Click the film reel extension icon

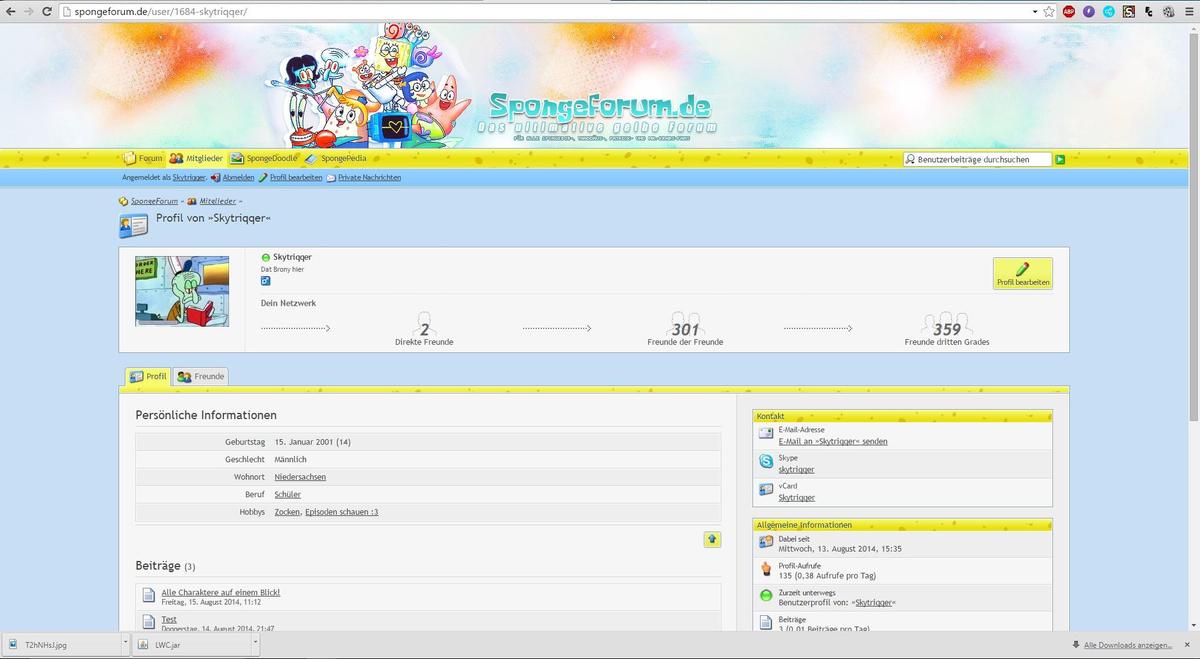coord(1169,11)
